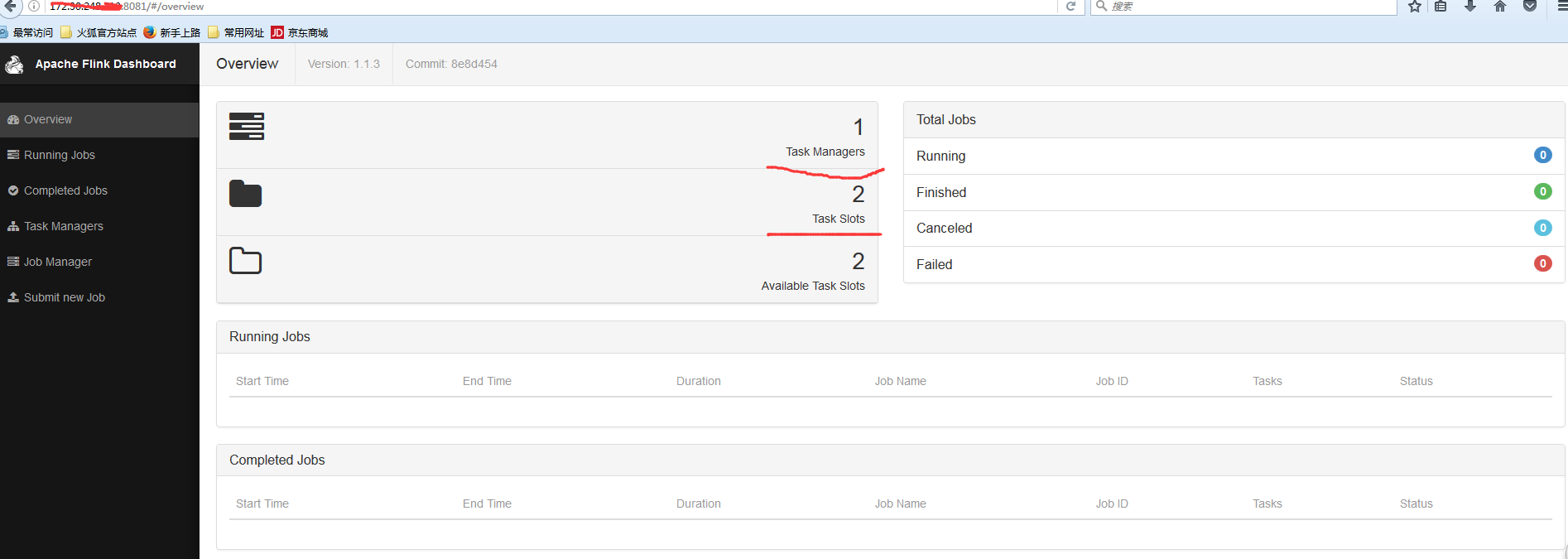Click Status column in Running Jobs table

tap(1416, 381)
